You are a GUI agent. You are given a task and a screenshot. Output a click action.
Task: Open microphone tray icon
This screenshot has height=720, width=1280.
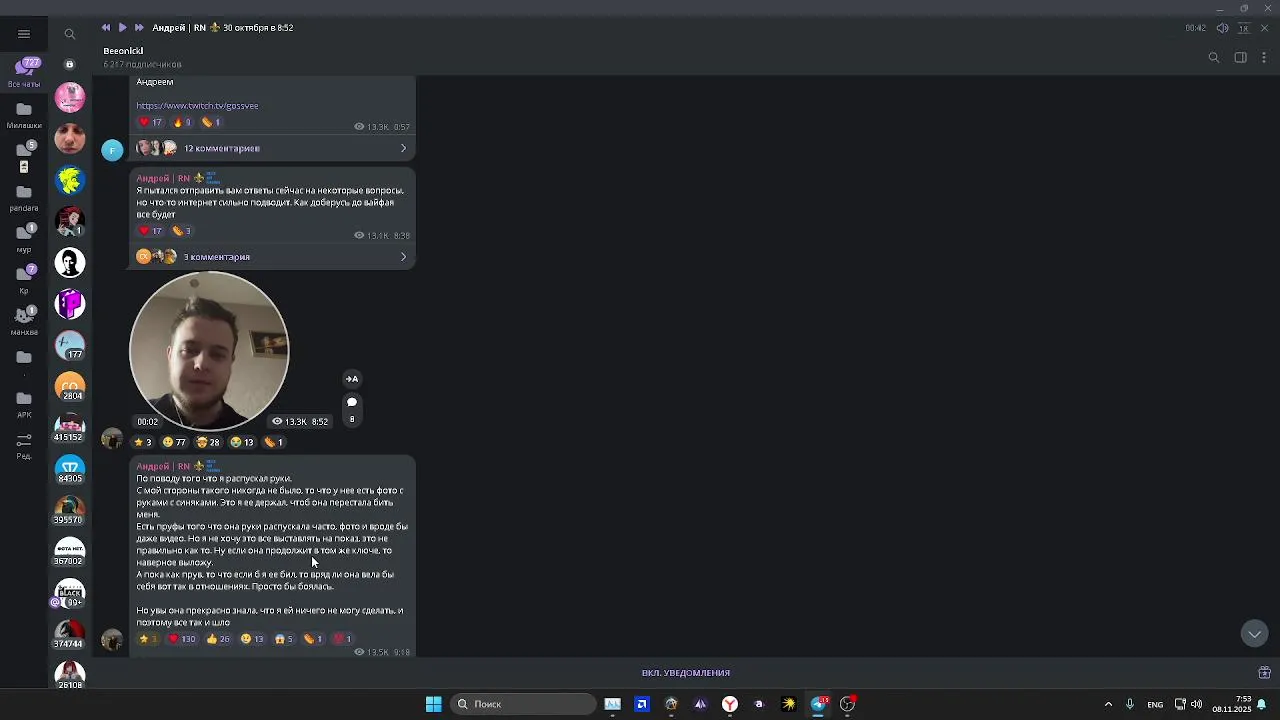tap(1130, 704)
